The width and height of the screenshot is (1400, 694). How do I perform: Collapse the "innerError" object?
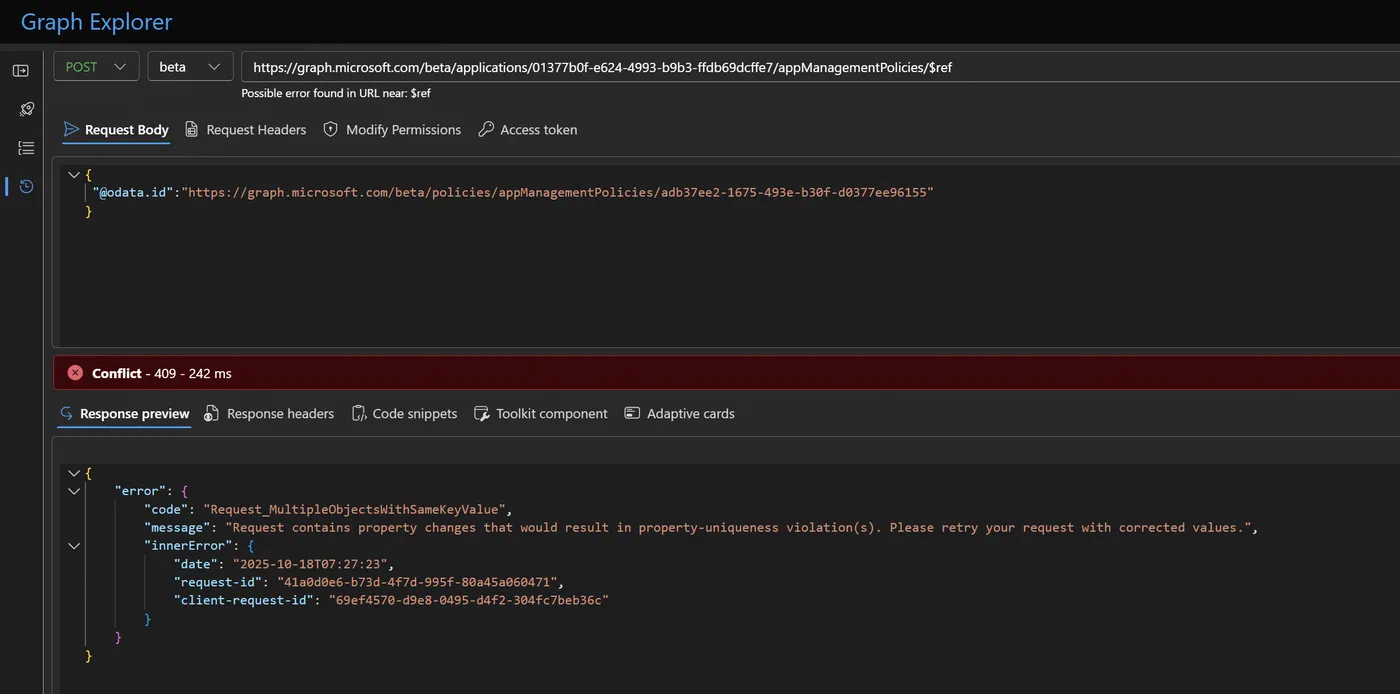(x=74, y=546)
